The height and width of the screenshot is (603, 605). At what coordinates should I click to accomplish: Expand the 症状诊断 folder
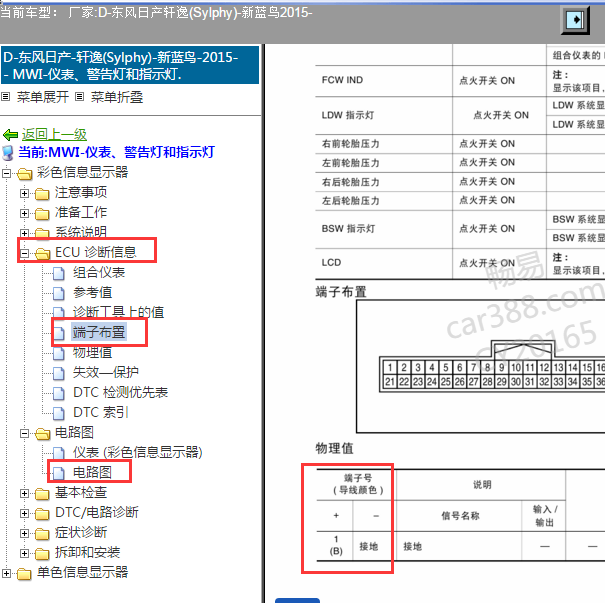coord(24,534)
